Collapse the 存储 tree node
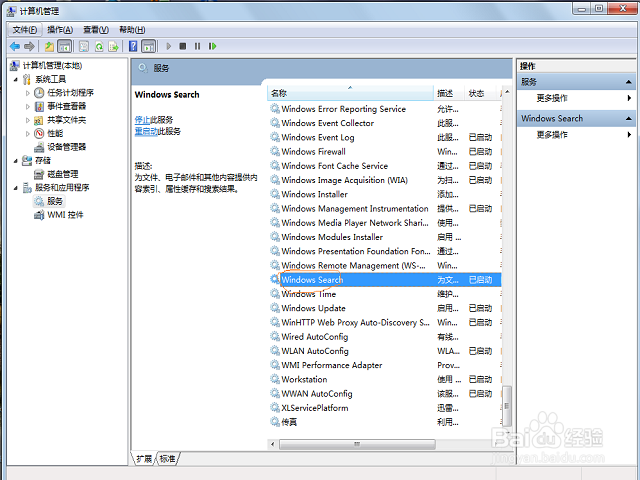This screenshot has width=640, height=480. (x=16, y=161)
